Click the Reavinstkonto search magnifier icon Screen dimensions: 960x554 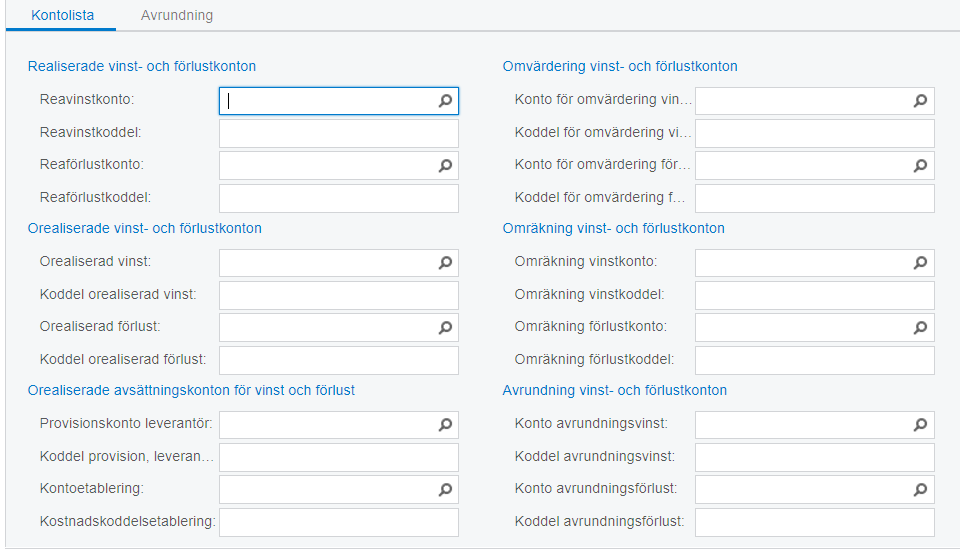tap(446, 101)
